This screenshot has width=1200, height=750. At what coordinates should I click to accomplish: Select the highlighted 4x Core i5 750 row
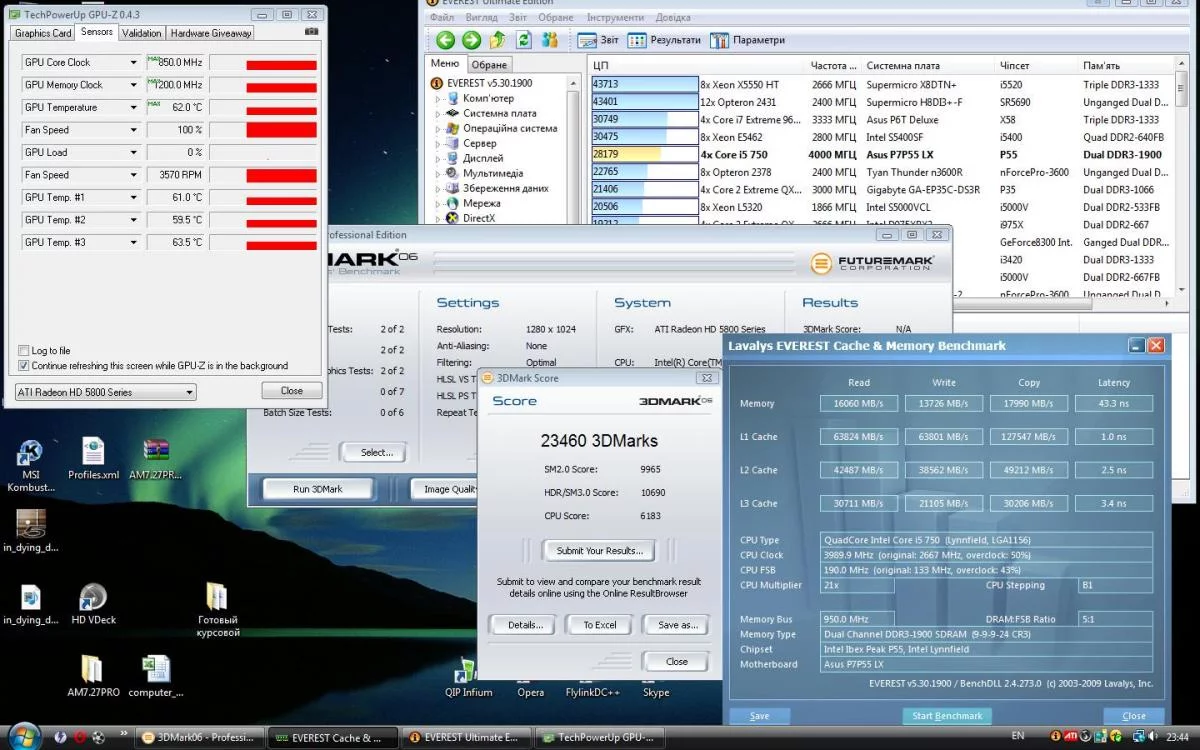point(880,155)
